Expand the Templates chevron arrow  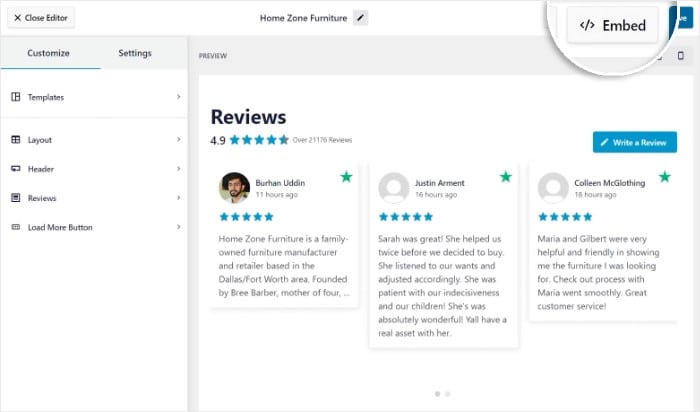tap(179, 97)
